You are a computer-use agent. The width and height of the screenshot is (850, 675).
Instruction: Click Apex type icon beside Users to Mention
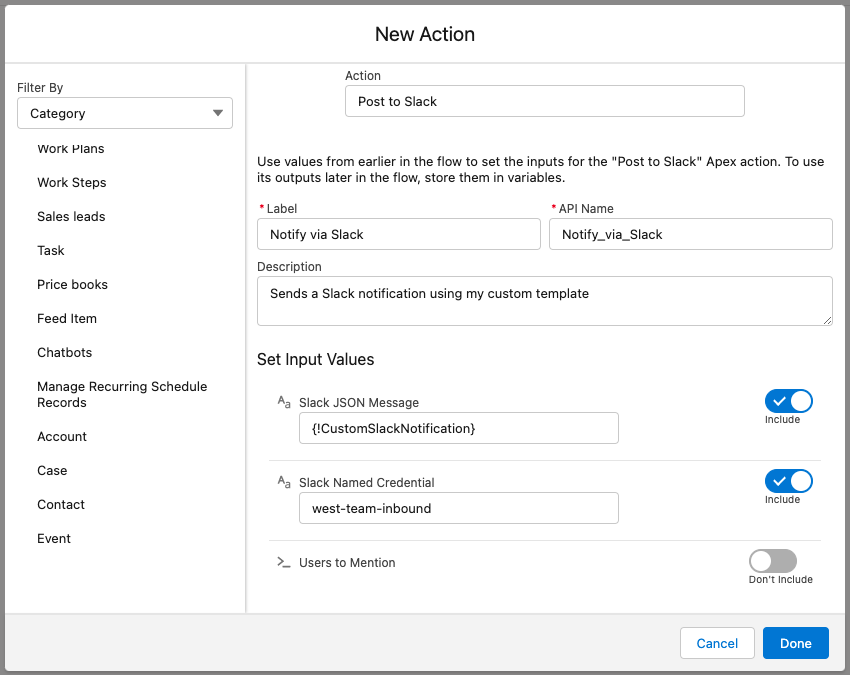pos(284,562)
